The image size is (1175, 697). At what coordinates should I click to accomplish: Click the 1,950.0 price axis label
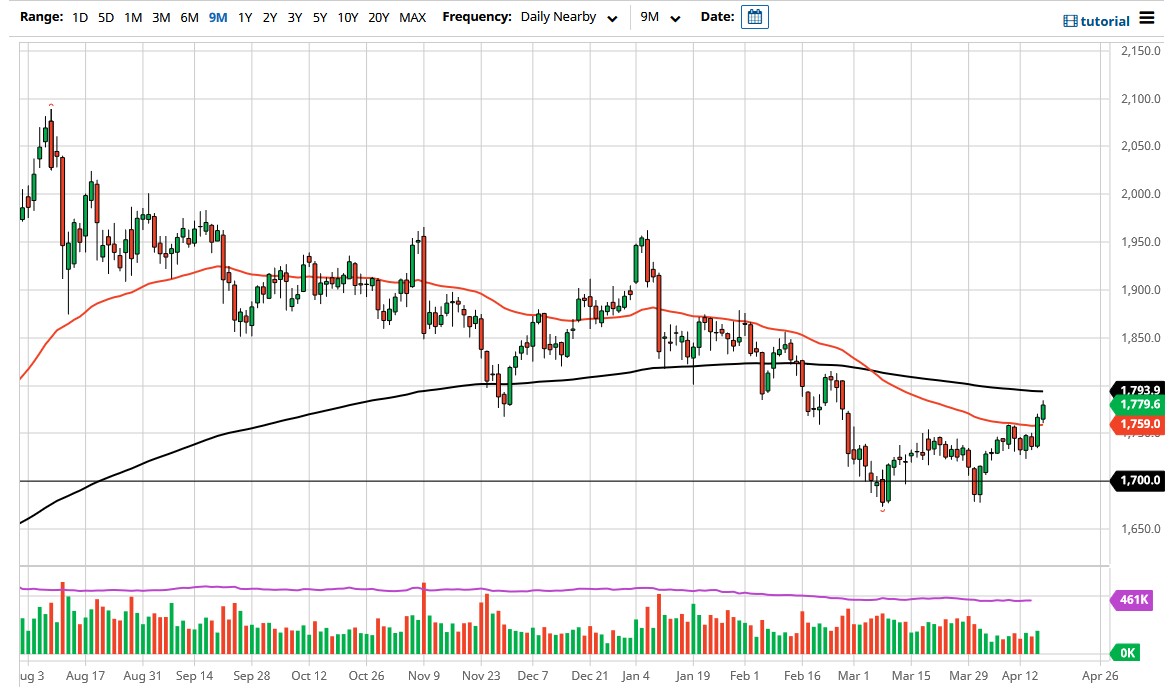tap(1141, 242)
